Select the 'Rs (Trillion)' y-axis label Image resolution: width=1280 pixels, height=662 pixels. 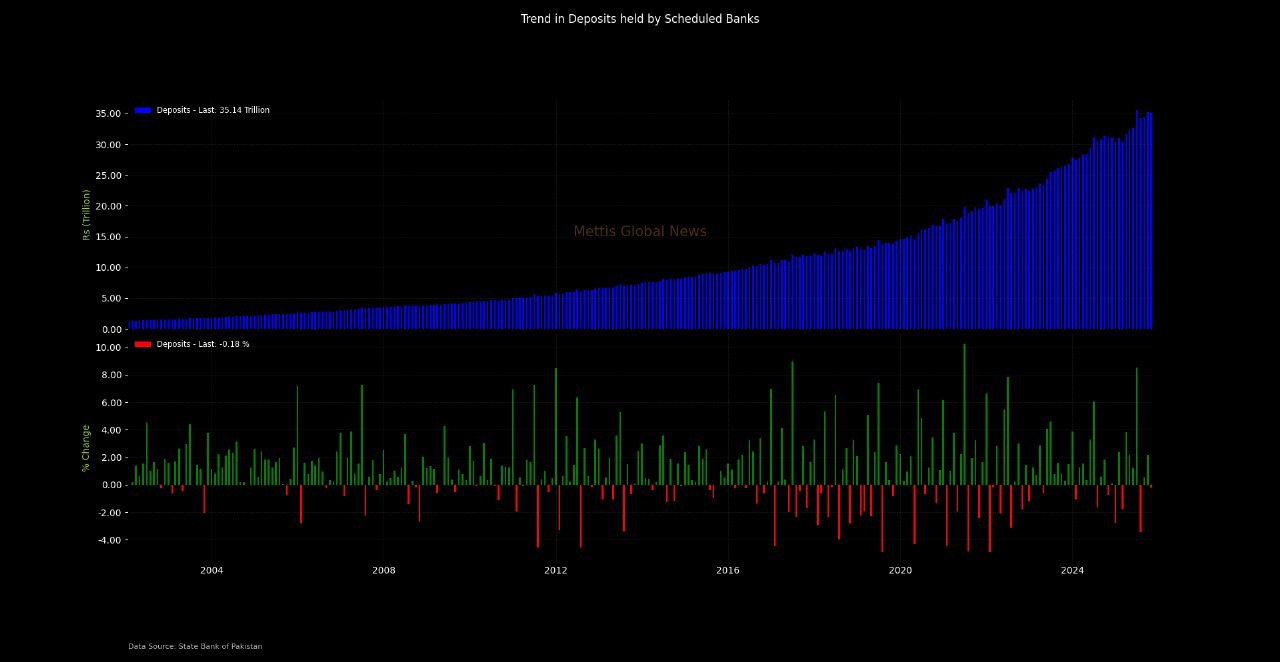click(x=87, y=214)
